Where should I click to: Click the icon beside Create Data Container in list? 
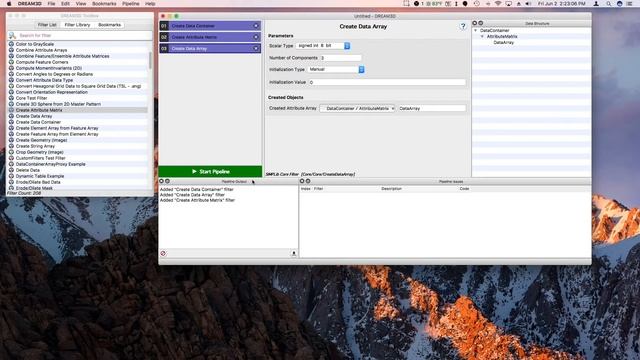pyautogui.click(x=11, y=122)
